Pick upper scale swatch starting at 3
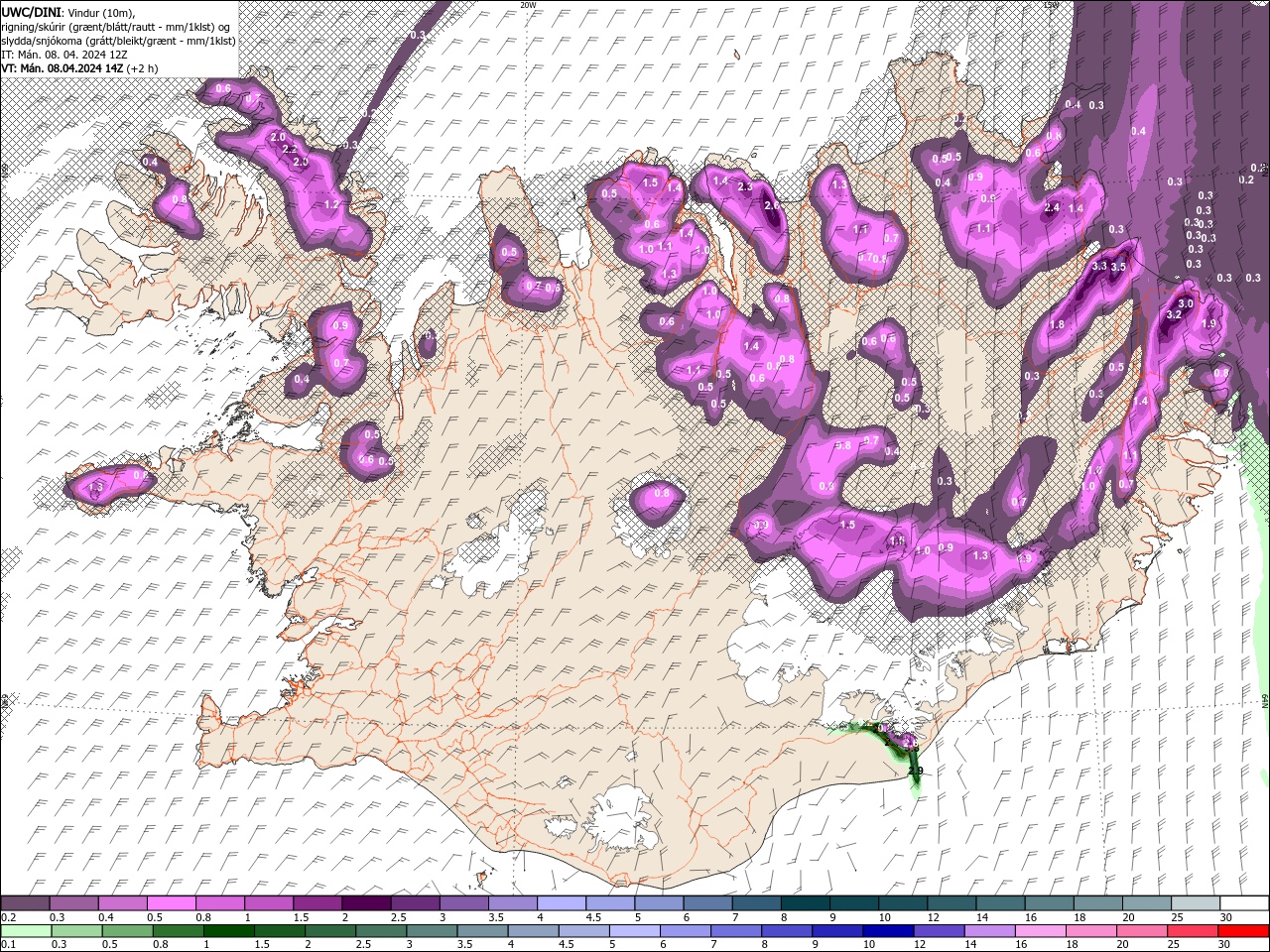This screenshot has height=952, width=1270. coord(463,903)
